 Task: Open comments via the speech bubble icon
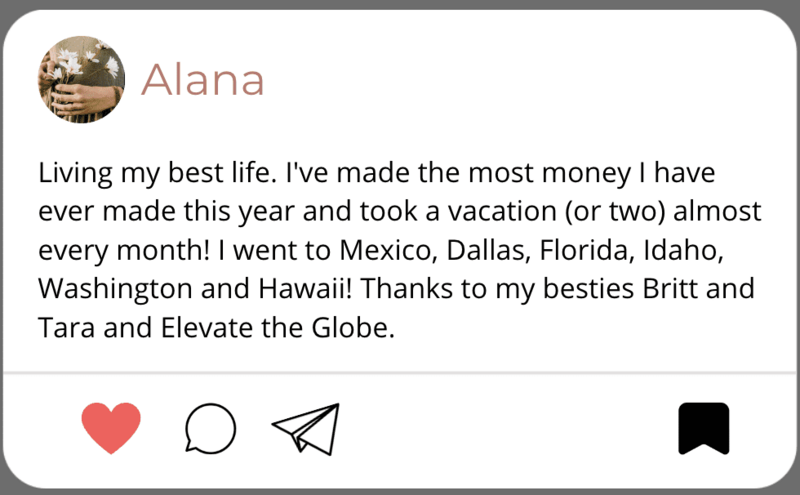point(210,428)
